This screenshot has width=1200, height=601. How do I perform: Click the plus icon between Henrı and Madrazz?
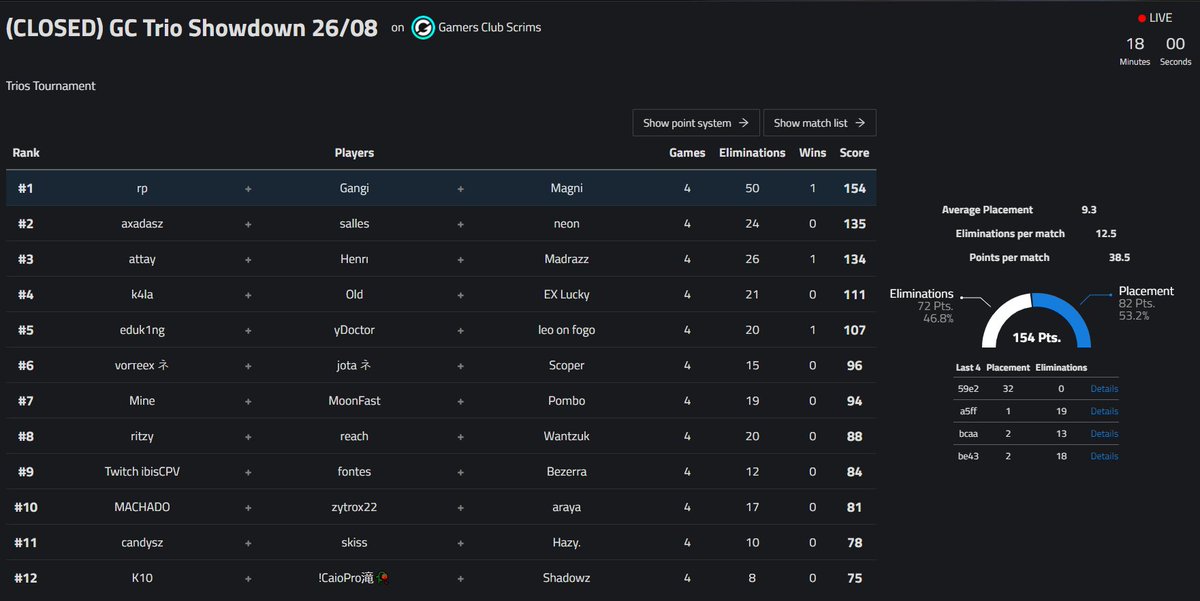coord(459,258)
